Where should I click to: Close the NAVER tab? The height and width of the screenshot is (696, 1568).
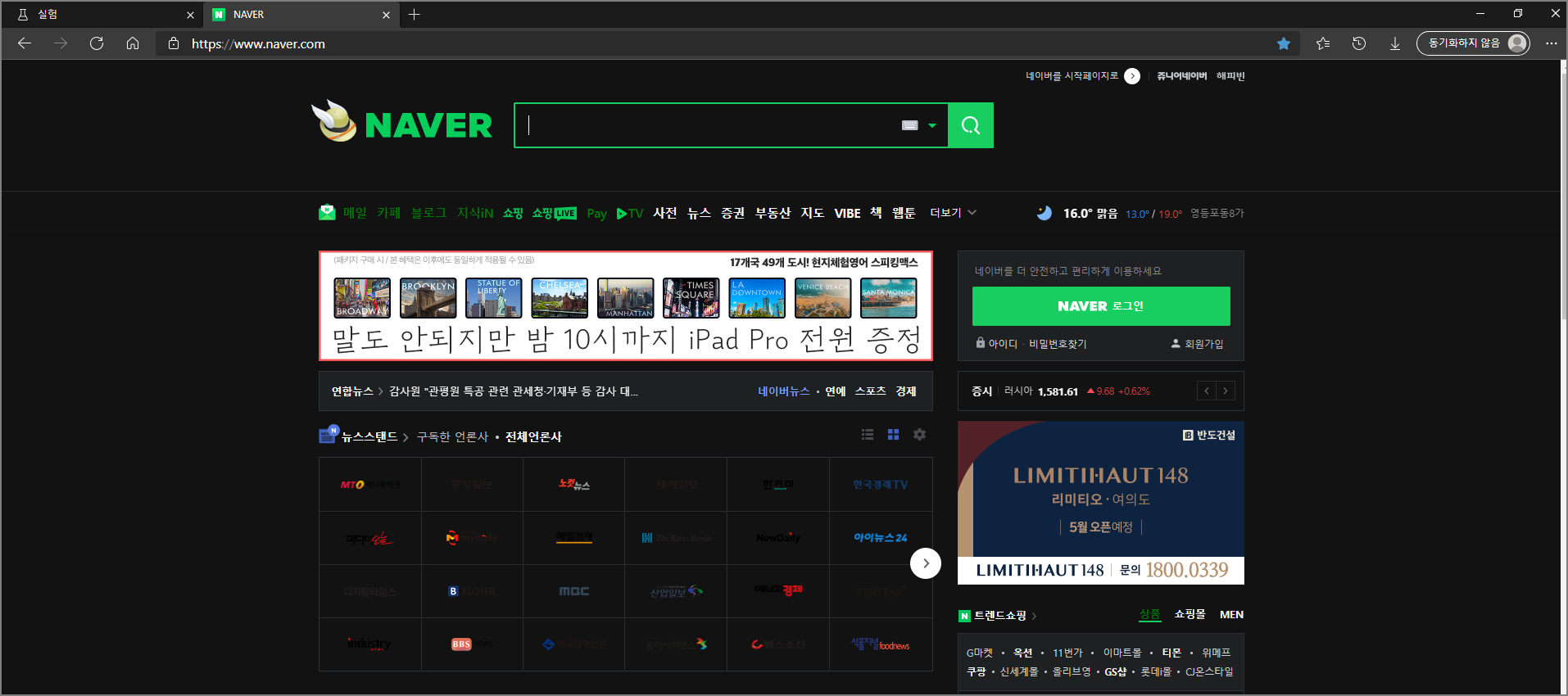(386, 15)
